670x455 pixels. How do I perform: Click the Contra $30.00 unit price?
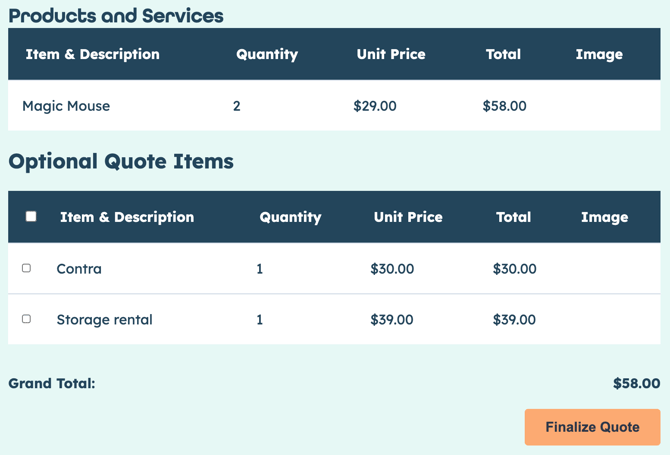392,269
